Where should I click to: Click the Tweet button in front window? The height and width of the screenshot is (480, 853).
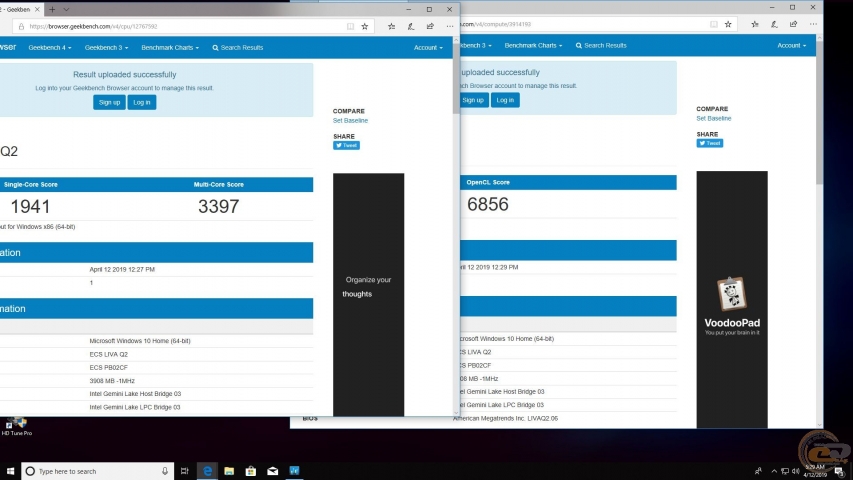pos(346,145)
